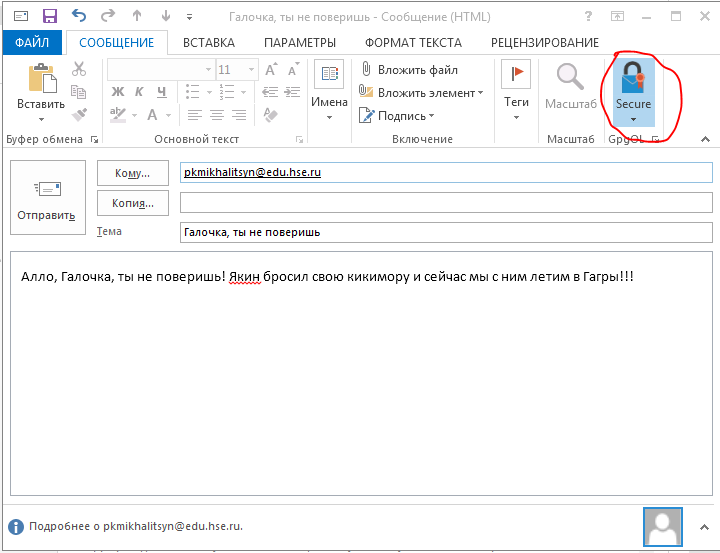Image resolution: width=720 pixels, height=553 pixels.
Task: Apply a bulleted list
Action: [192, 92]
